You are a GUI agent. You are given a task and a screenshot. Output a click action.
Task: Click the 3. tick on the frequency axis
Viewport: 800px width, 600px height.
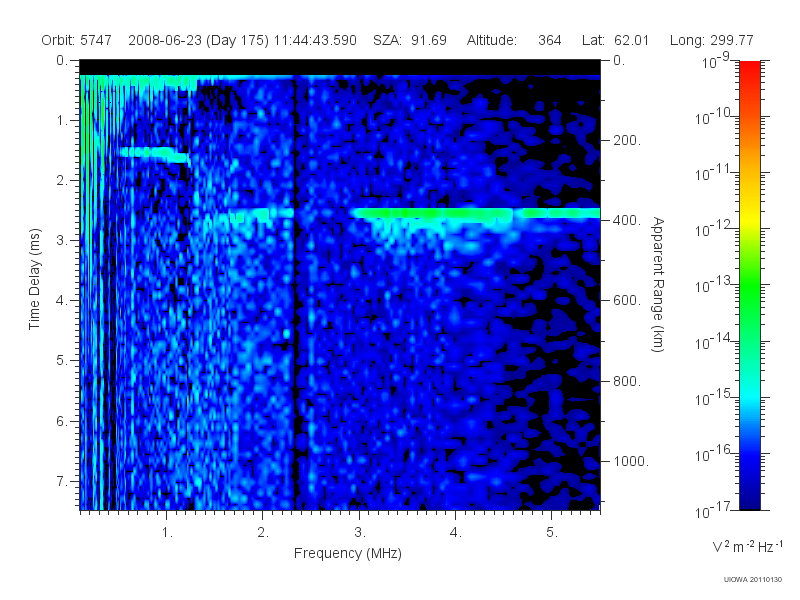coord(360,533)
